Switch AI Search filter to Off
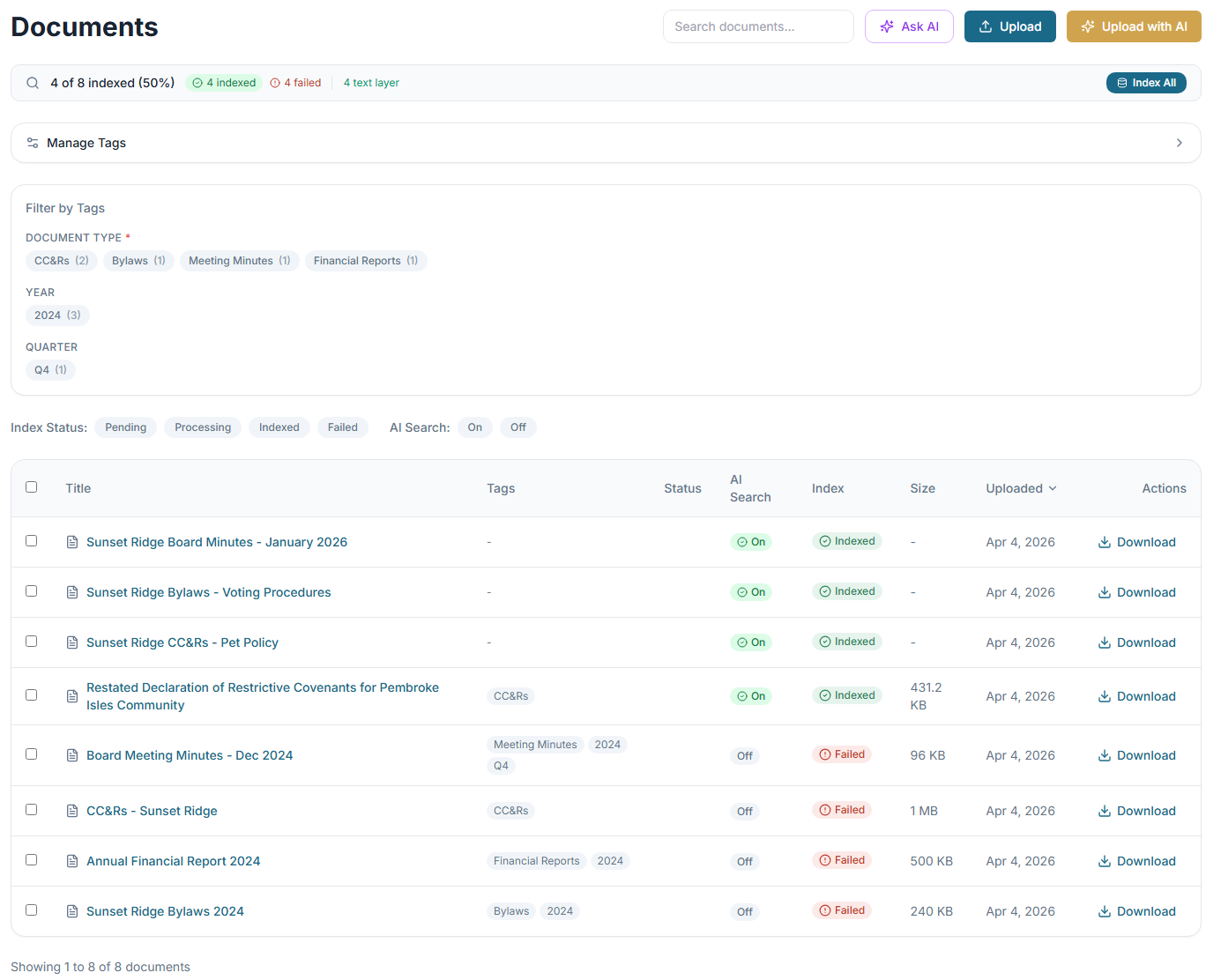The height and width of the screenshot is (980, 1206). point(518,427)
